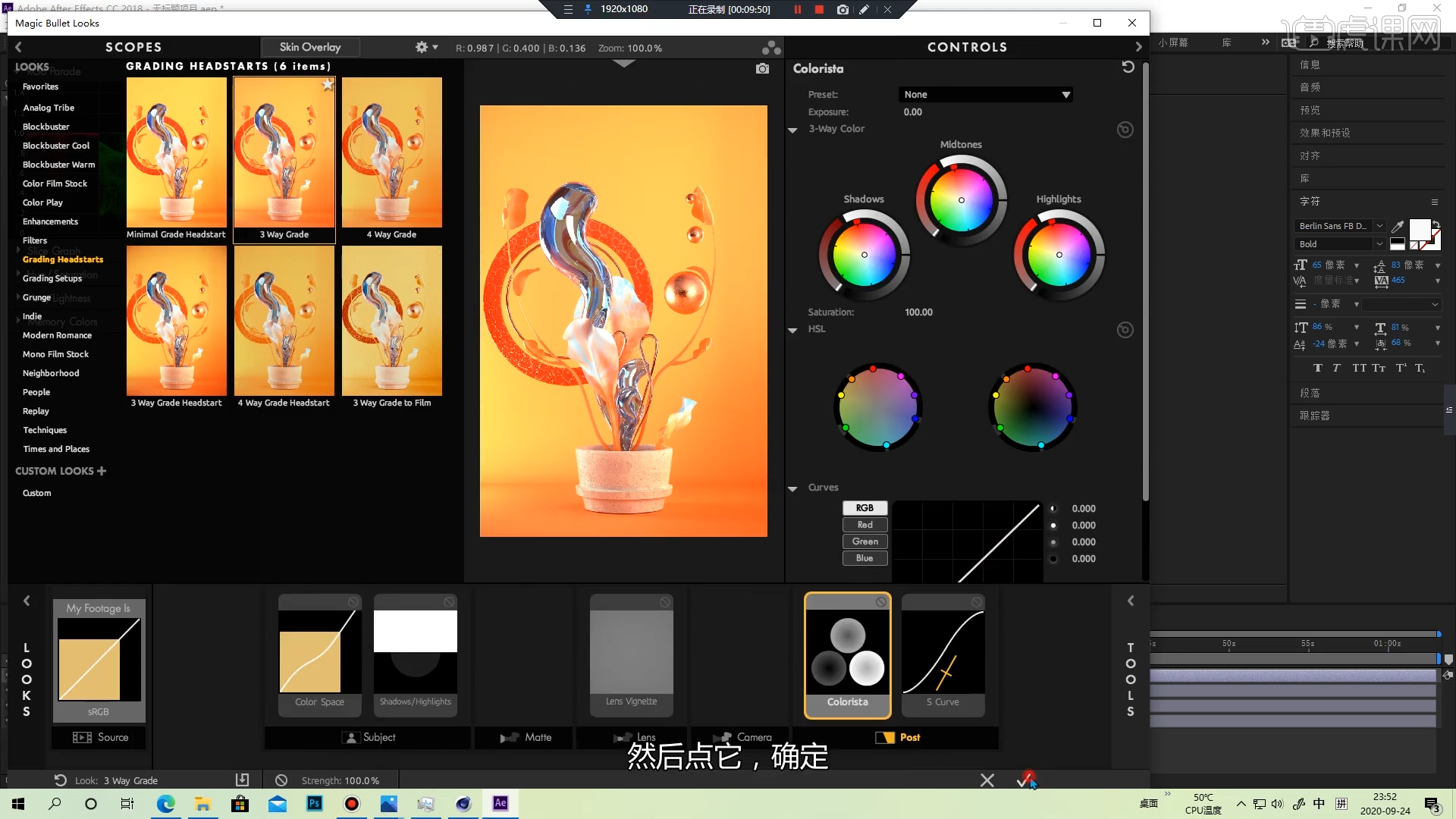Add a custom look with plus icon

(x=102, y=471)
